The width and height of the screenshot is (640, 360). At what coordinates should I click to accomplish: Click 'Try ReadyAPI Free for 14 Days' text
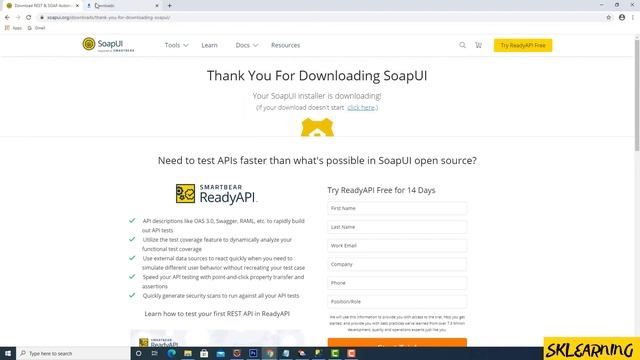[x=381, y=190]
